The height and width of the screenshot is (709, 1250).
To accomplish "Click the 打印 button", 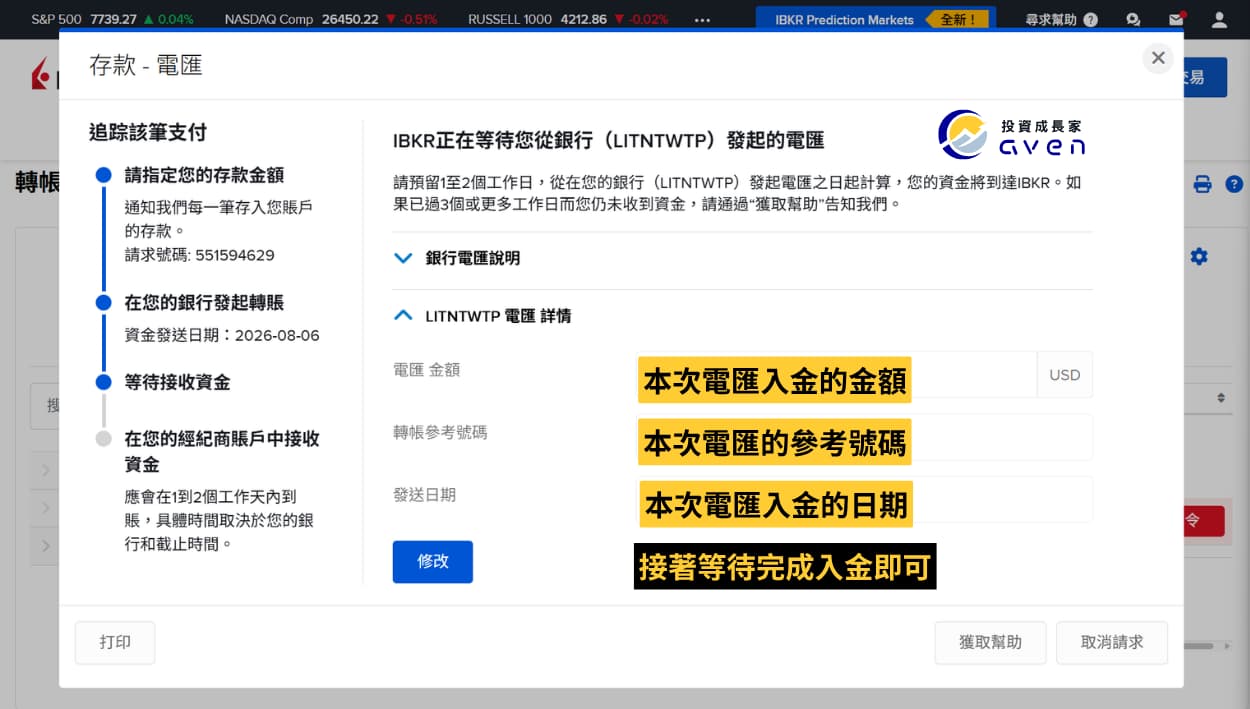I will coord(115,643).
